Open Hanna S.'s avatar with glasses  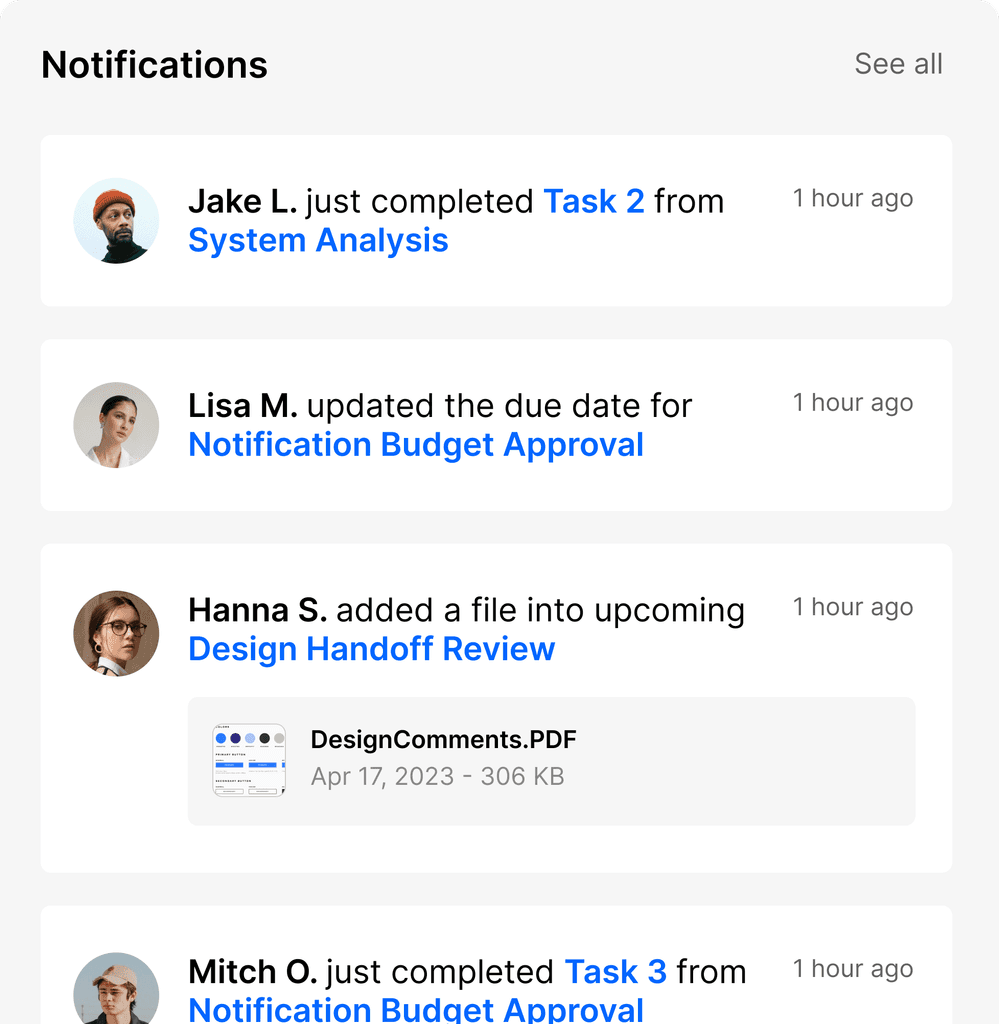click(x=116, y=633)
